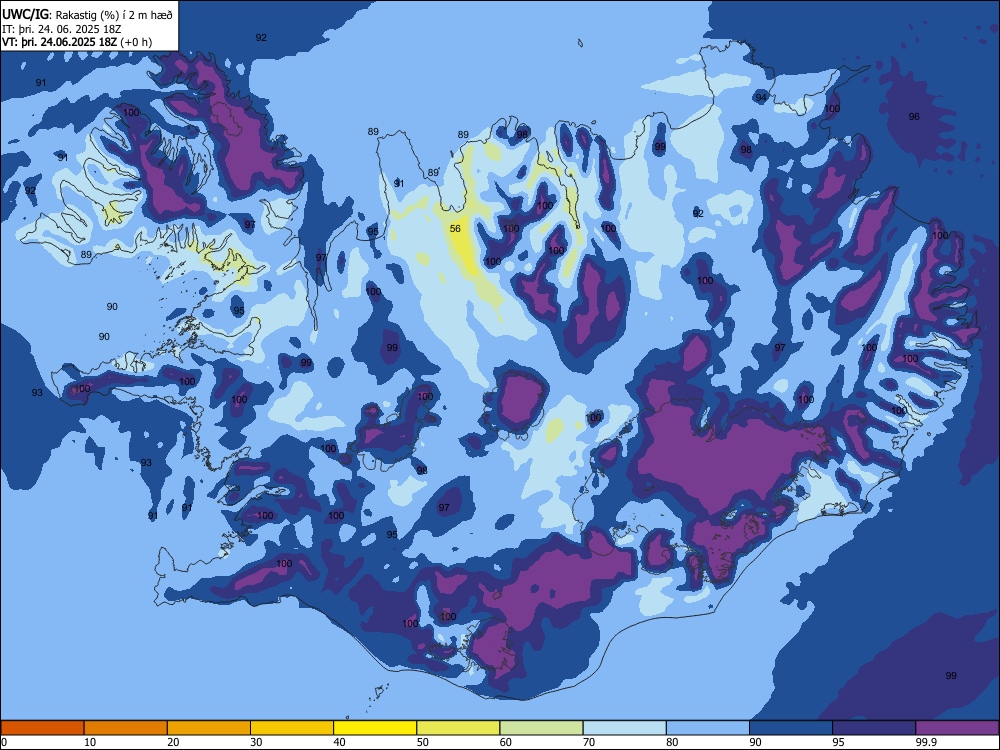
Task: Click the 'VT: þri. 24.06.2025 18Z (+0 h)' line
Action: click(77, 42)
